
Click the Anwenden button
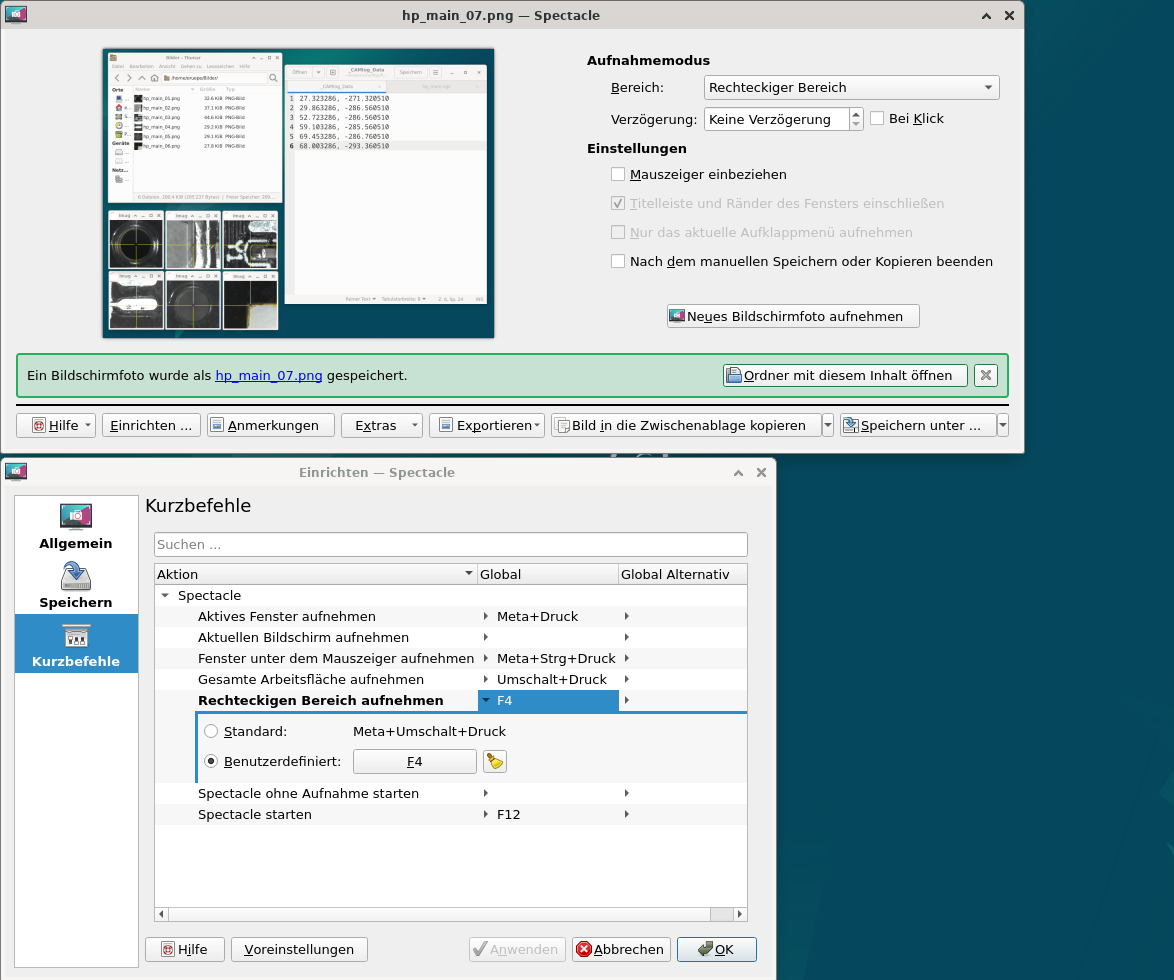click(x=517, y=949)
